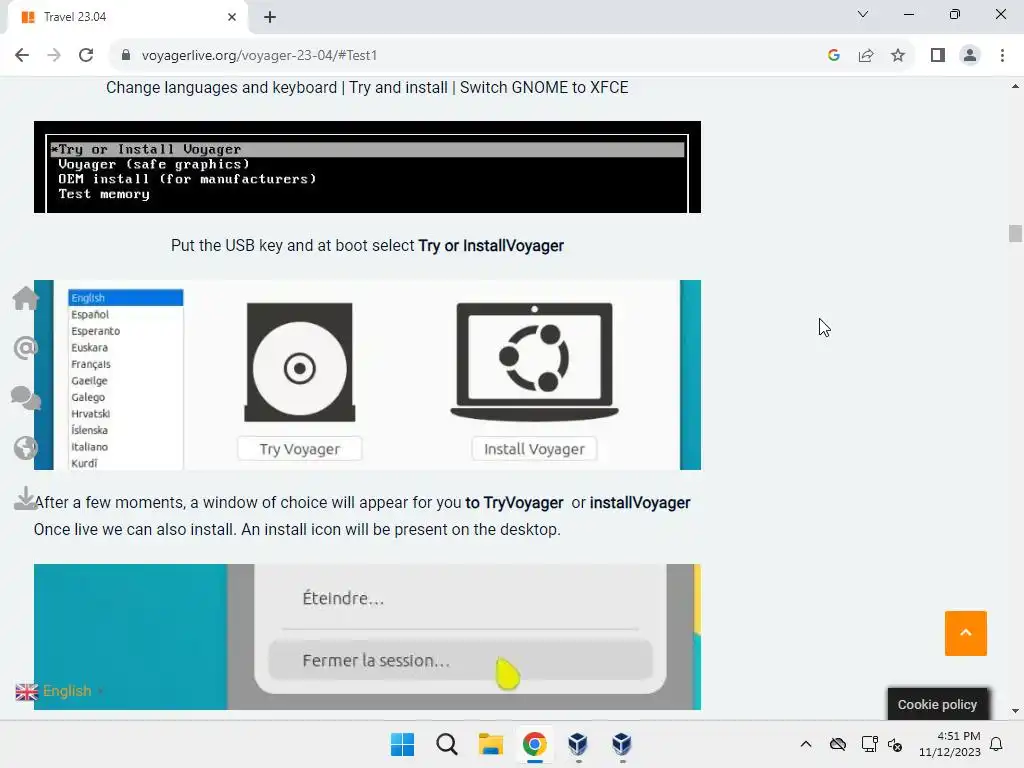Open the tab search chevron
Screen dimensions: 1024x768
coord(863,14)
